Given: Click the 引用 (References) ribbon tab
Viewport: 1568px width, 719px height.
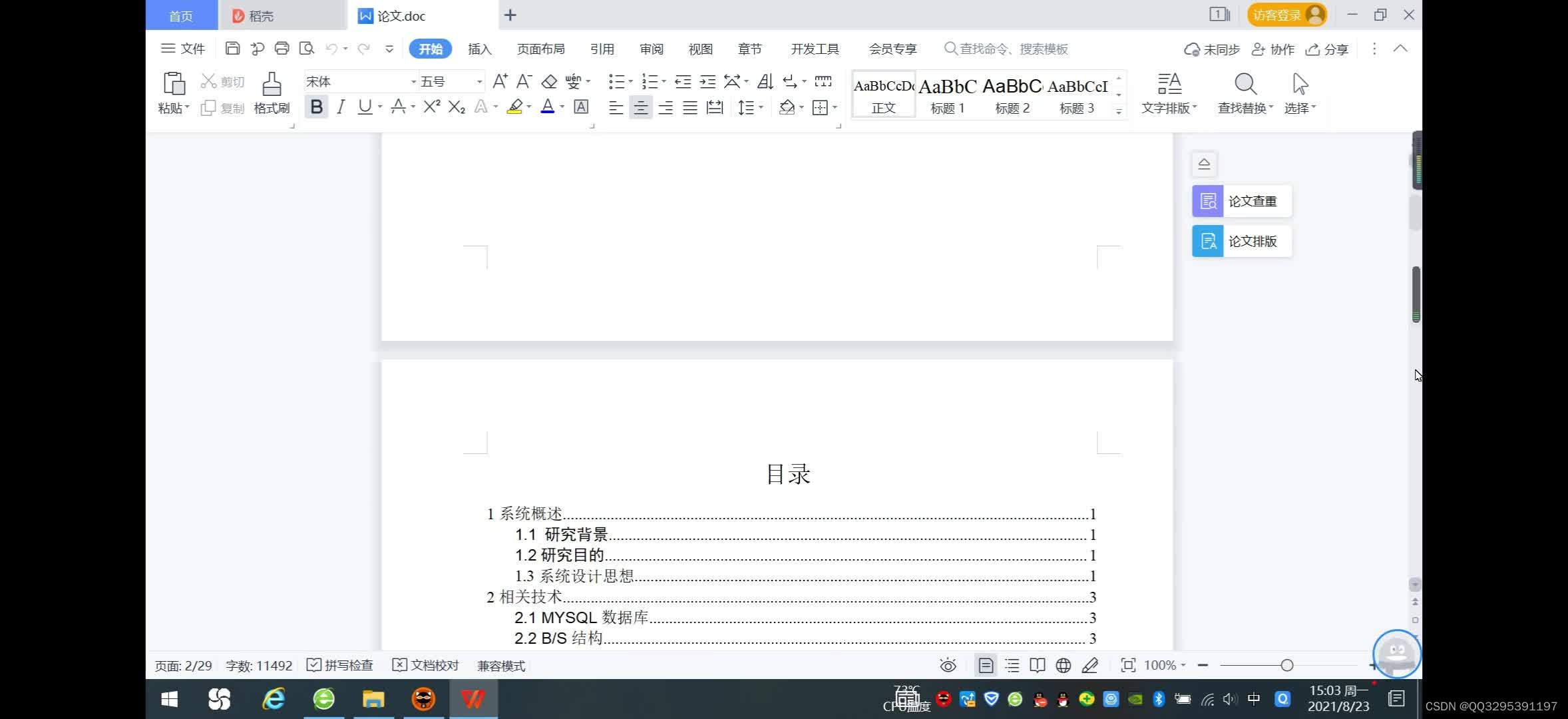Looking at the screenshot, I should click(601, 49).
